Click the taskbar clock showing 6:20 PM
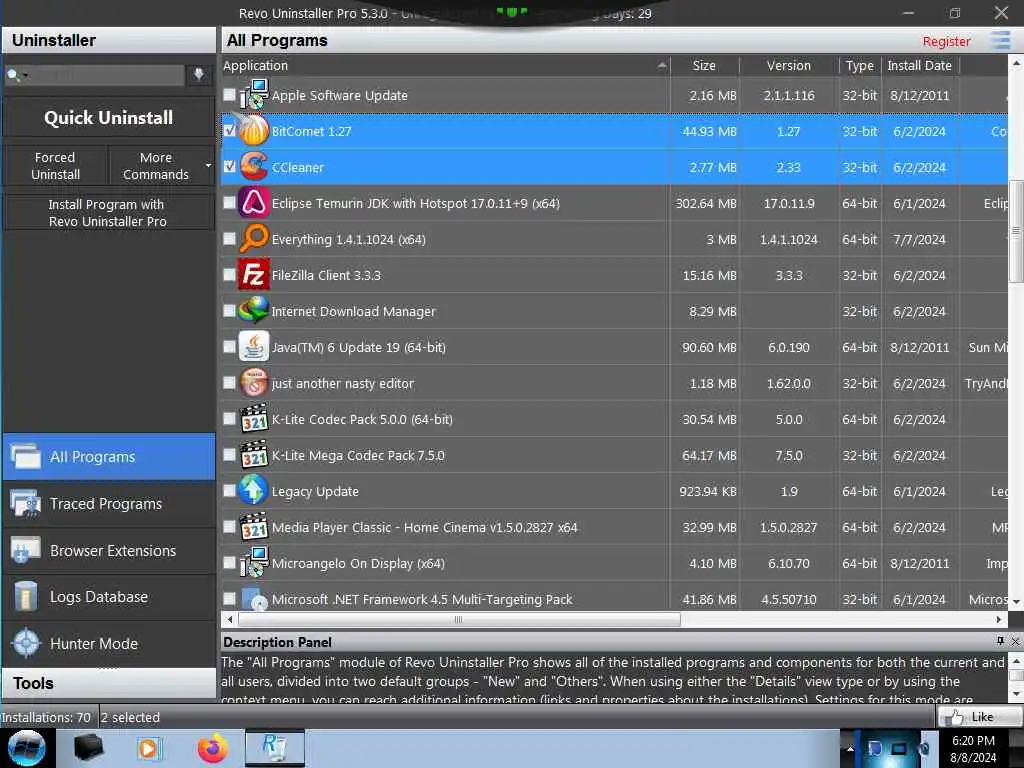The image size is (1024, 768). 972,748
